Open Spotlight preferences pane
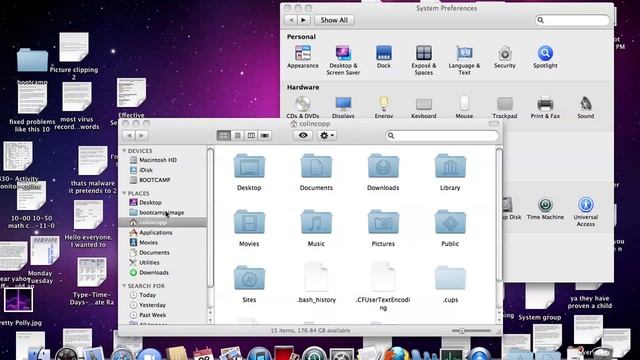 tap(545, 57)
